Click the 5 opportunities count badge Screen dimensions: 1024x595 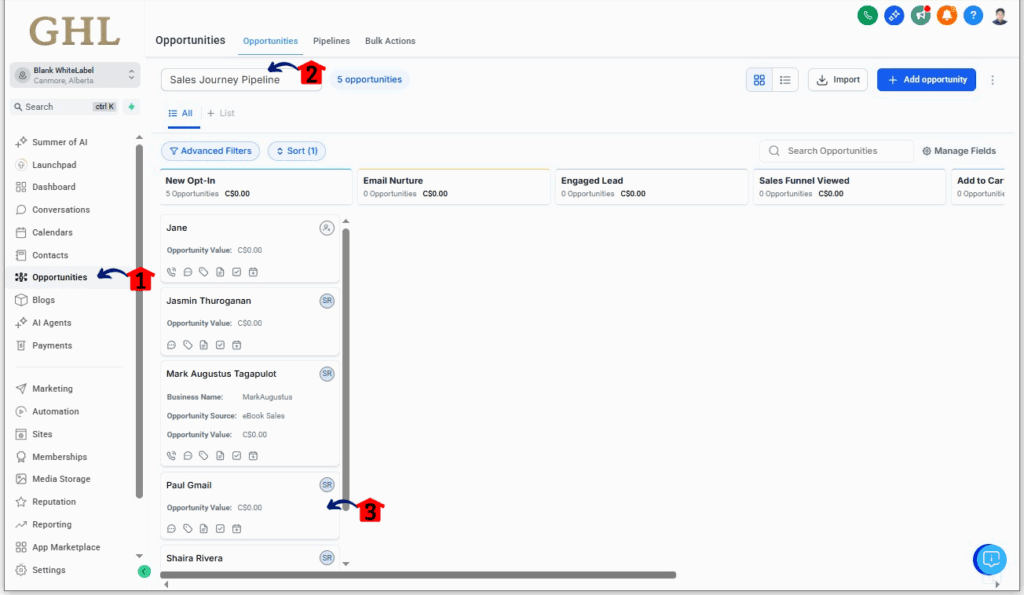pyautogui.click(x=370, y=80)
